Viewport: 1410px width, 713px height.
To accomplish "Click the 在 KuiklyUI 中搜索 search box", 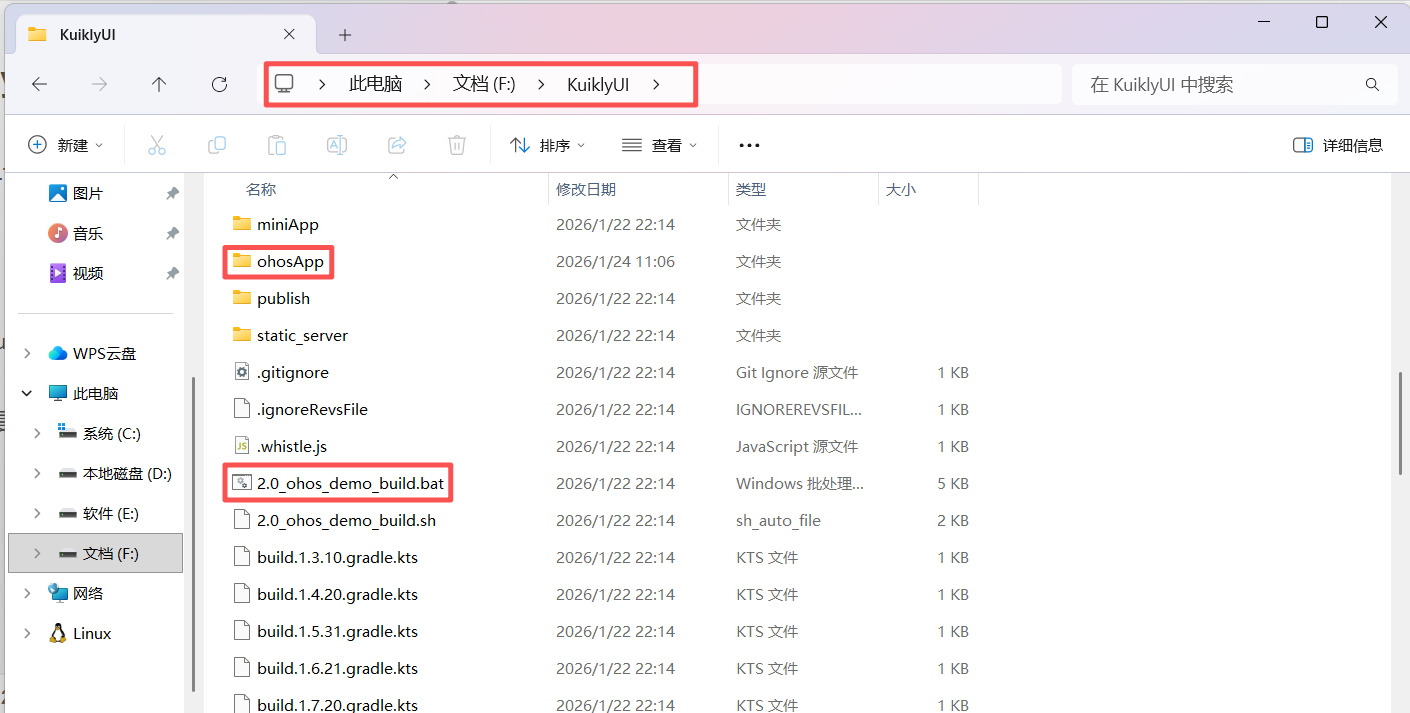I will coord(1235,85).
